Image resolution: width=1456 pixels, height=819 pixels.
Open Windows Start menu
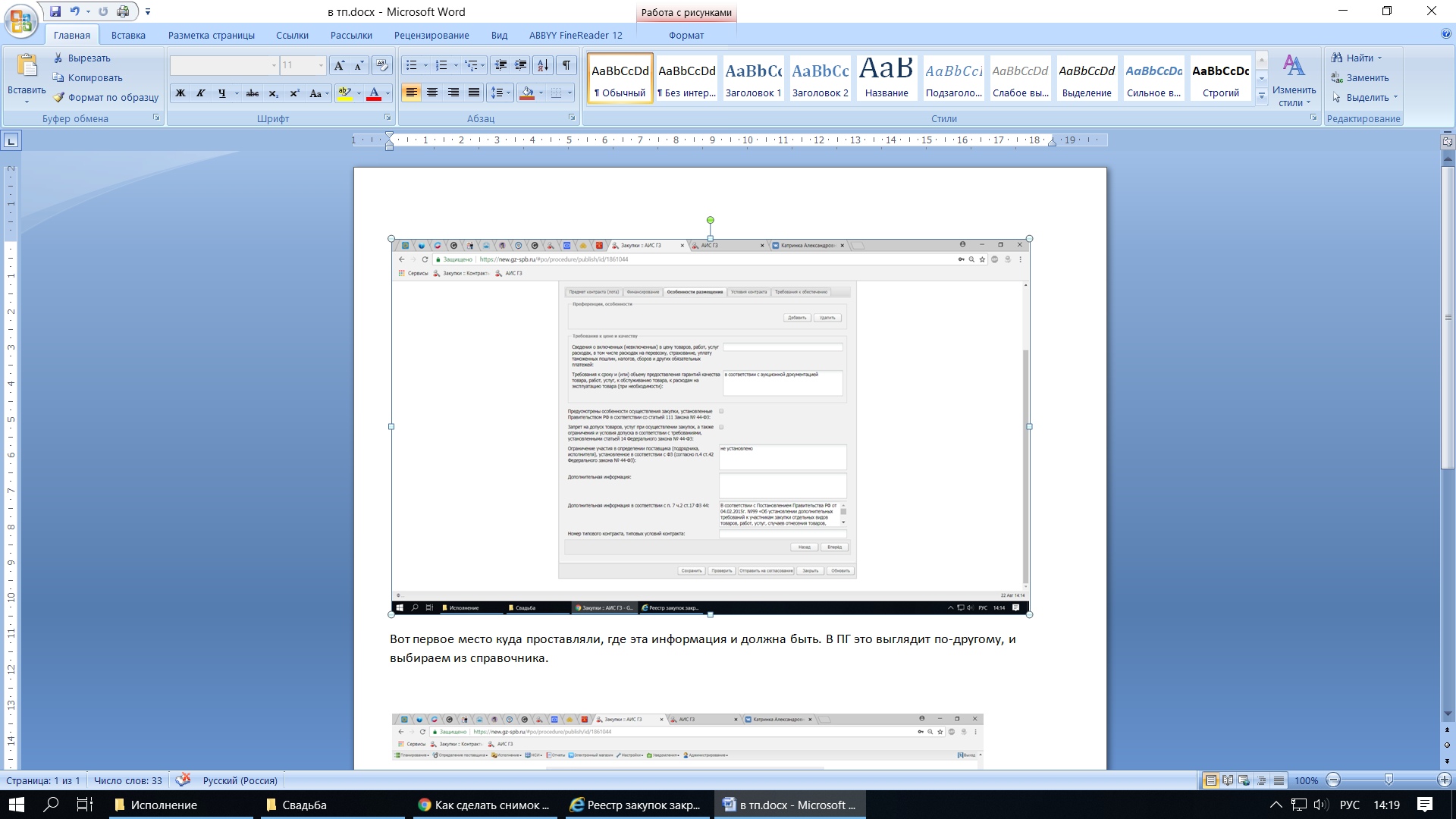click(16, 805)
